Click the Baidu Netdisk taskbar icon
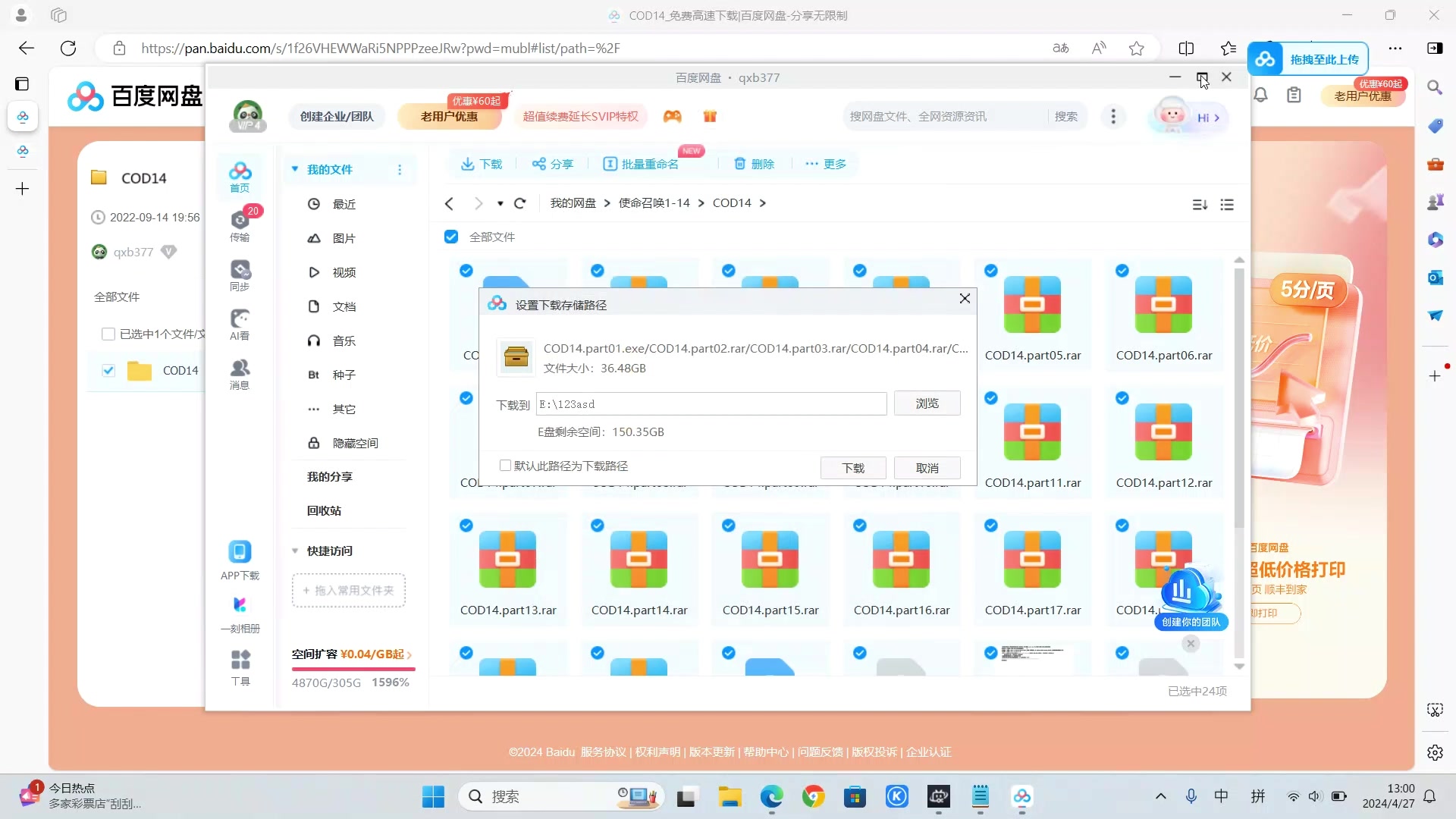 (x=1022, y=796)
